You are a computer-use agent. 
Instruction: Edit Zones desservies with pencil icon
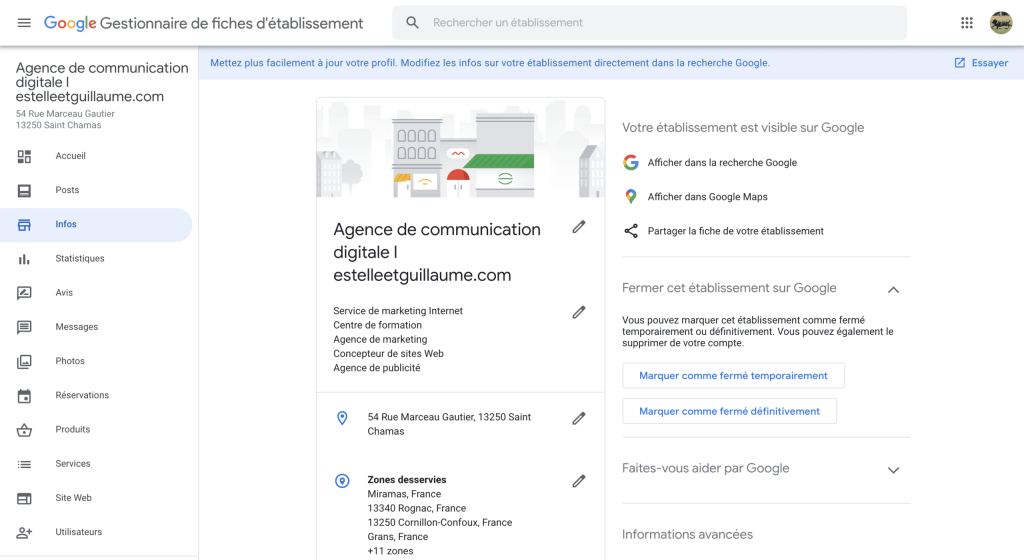coord(579,481)
